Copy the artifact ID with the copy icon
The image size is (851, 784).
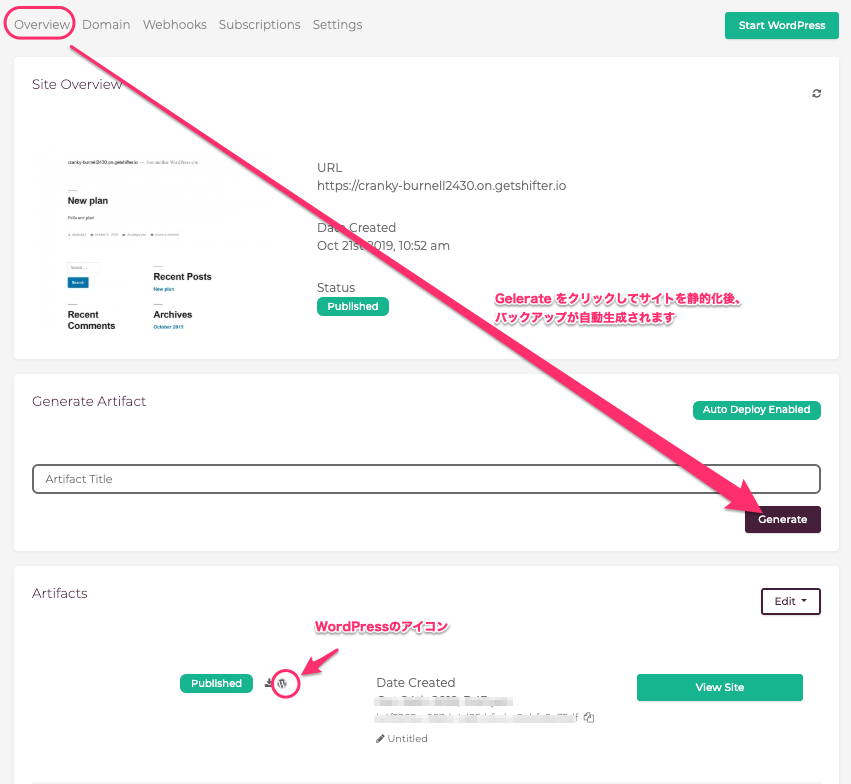(x=589, y=717)
